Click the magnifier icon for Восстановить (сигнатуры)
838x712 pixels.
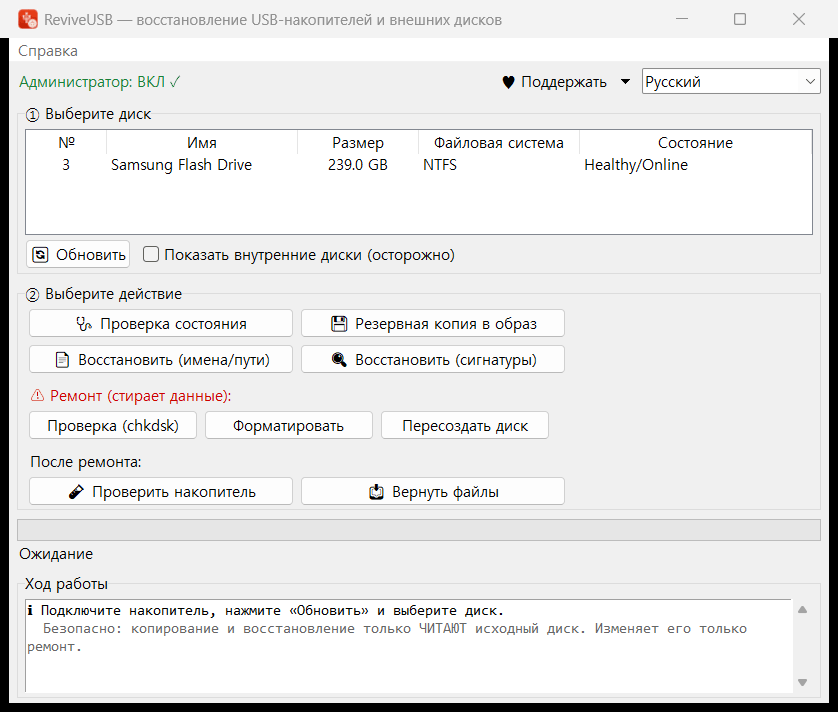pyautogui.click(x=339, y=359)
